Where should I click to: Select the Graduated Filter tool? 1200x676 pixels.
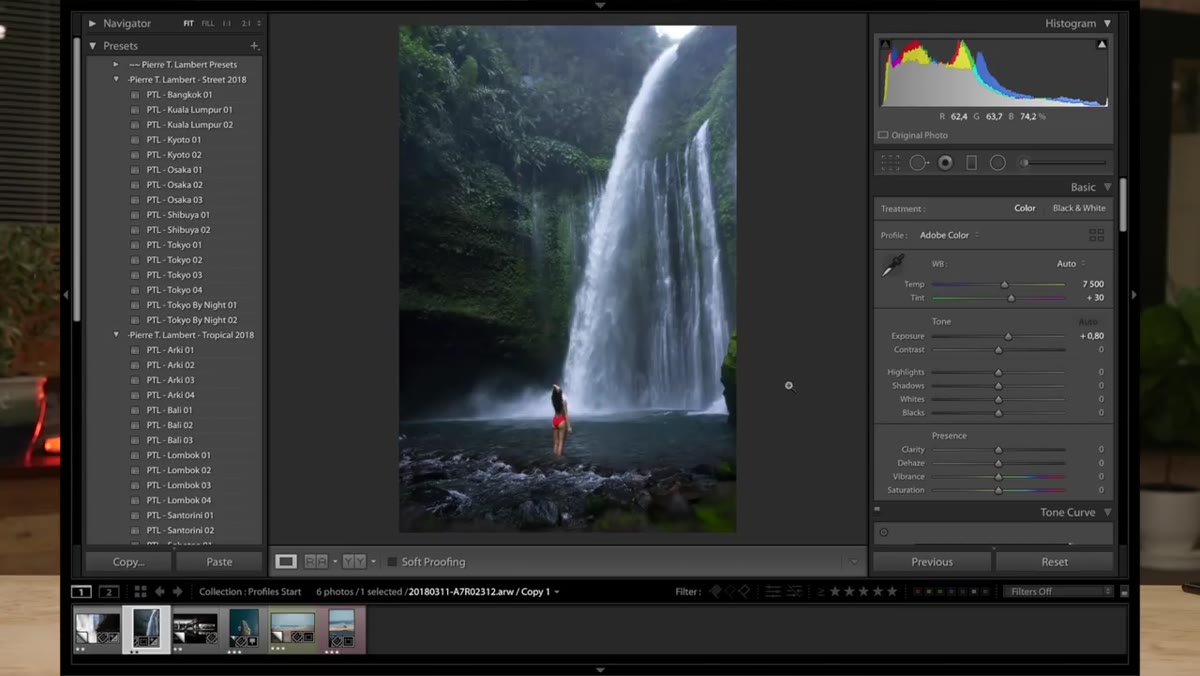pyautogui.click(x=971, y=163)
